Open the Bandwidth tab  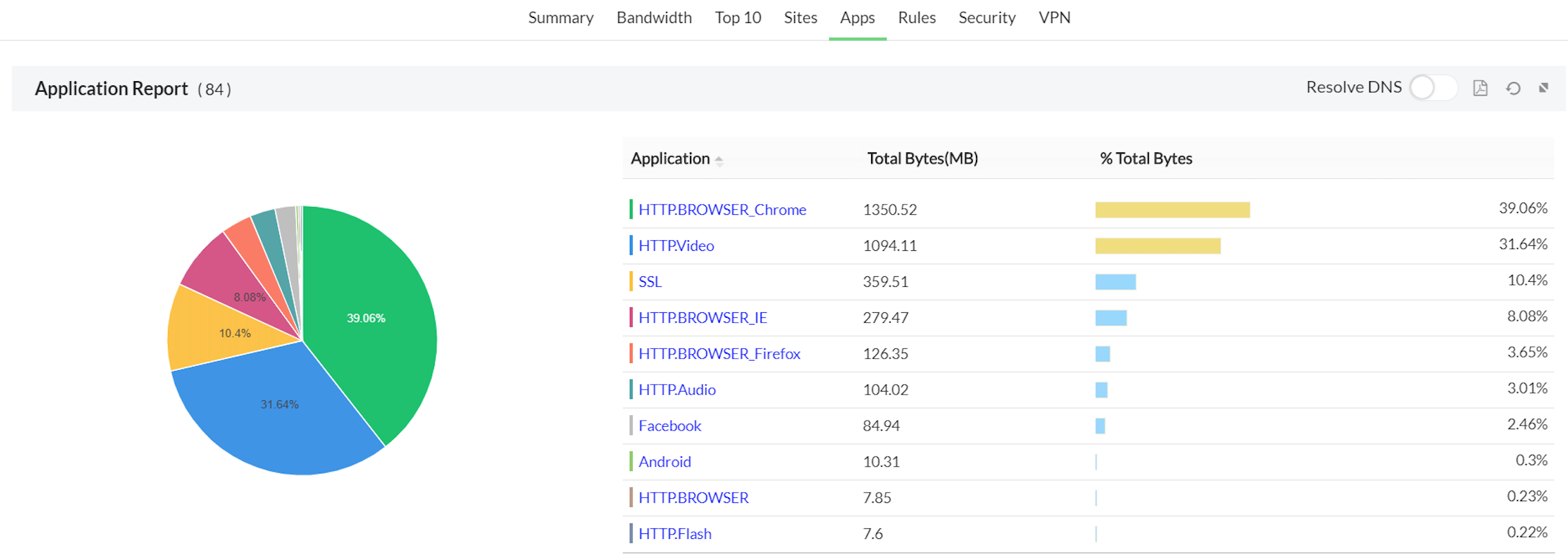654,17
